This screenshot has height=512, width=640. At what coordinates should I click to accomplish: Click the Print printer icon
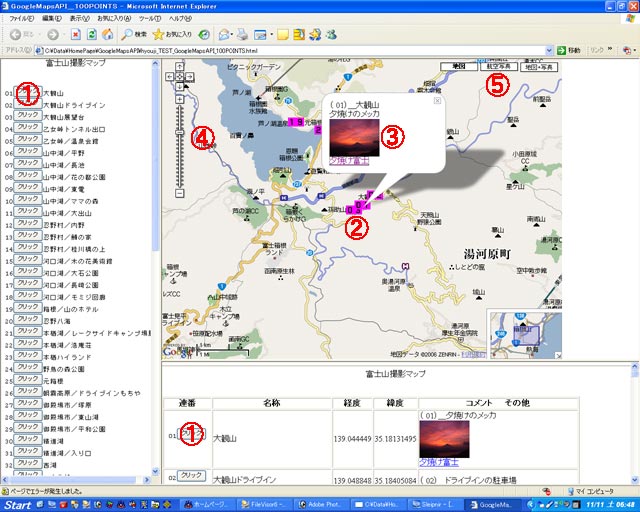(242, 35)
